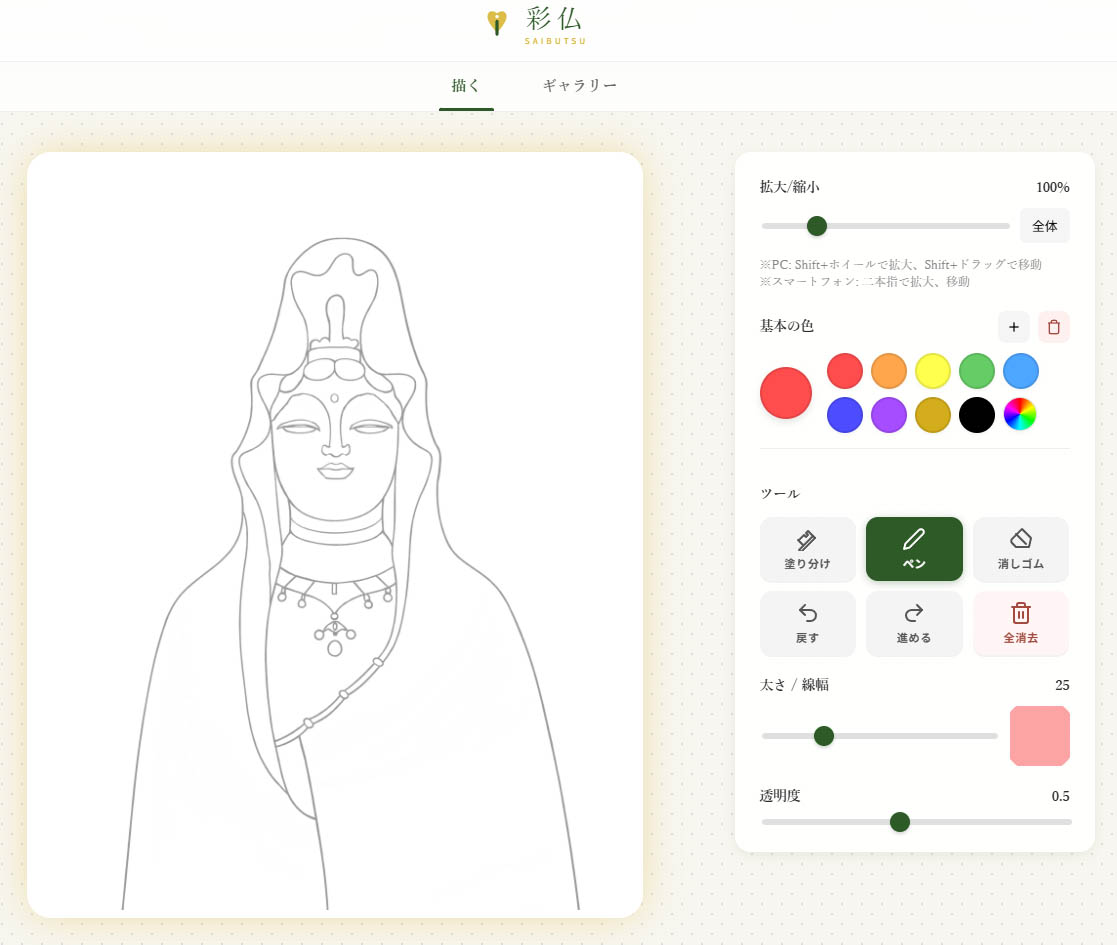Click the statue's face on the canvas
Screen dimensions: 1117x945
click(334, 448)
